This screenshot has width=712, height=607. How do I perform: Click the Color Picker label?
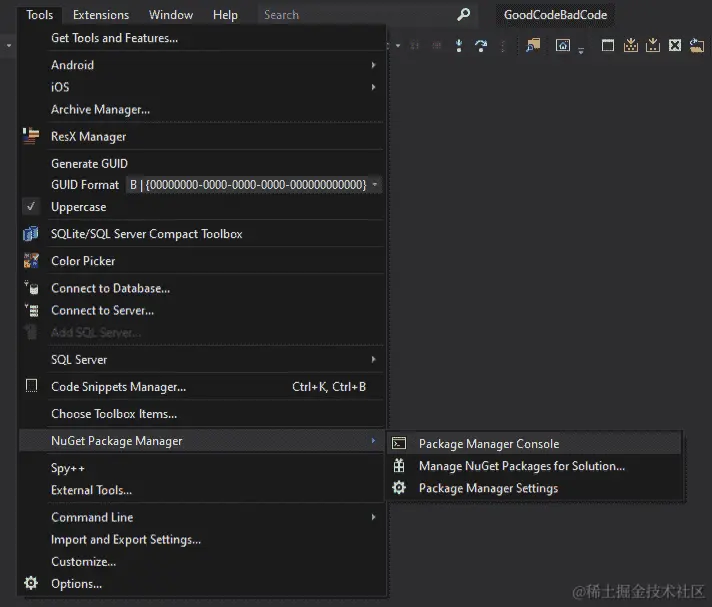click(83, 261)
